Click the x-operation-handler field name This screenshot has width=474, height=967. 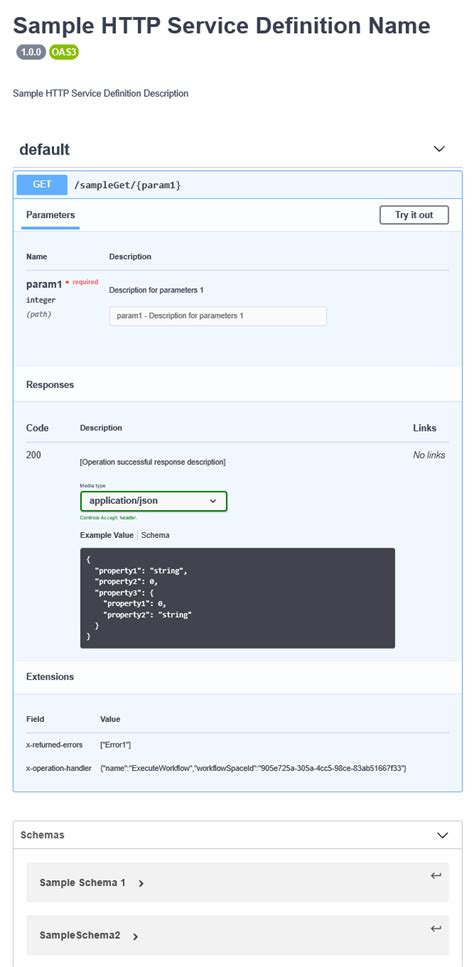pyautogui.click(x=59, y=768)
